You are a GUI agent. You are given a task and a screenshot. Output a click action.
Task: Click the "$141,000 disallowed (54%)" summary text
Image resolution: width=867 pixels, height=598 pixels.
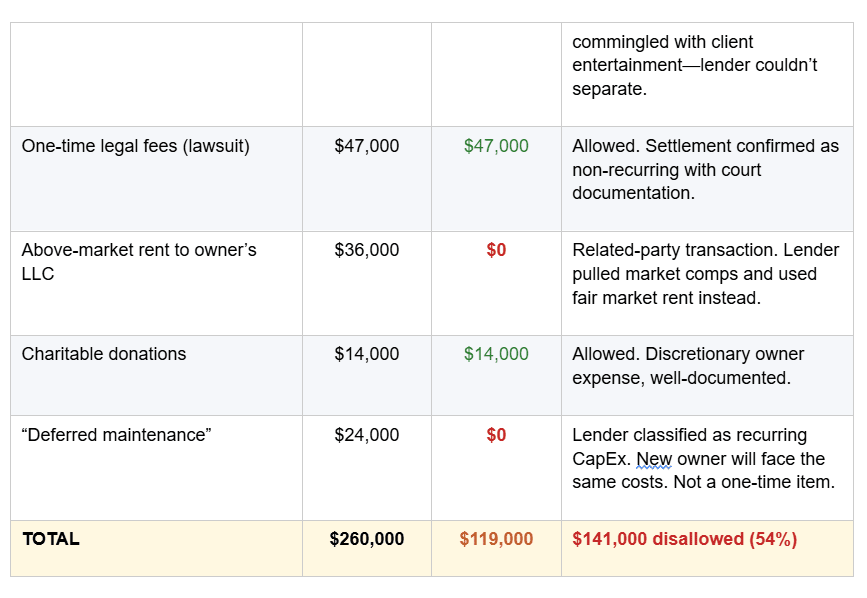coord(684,539)
